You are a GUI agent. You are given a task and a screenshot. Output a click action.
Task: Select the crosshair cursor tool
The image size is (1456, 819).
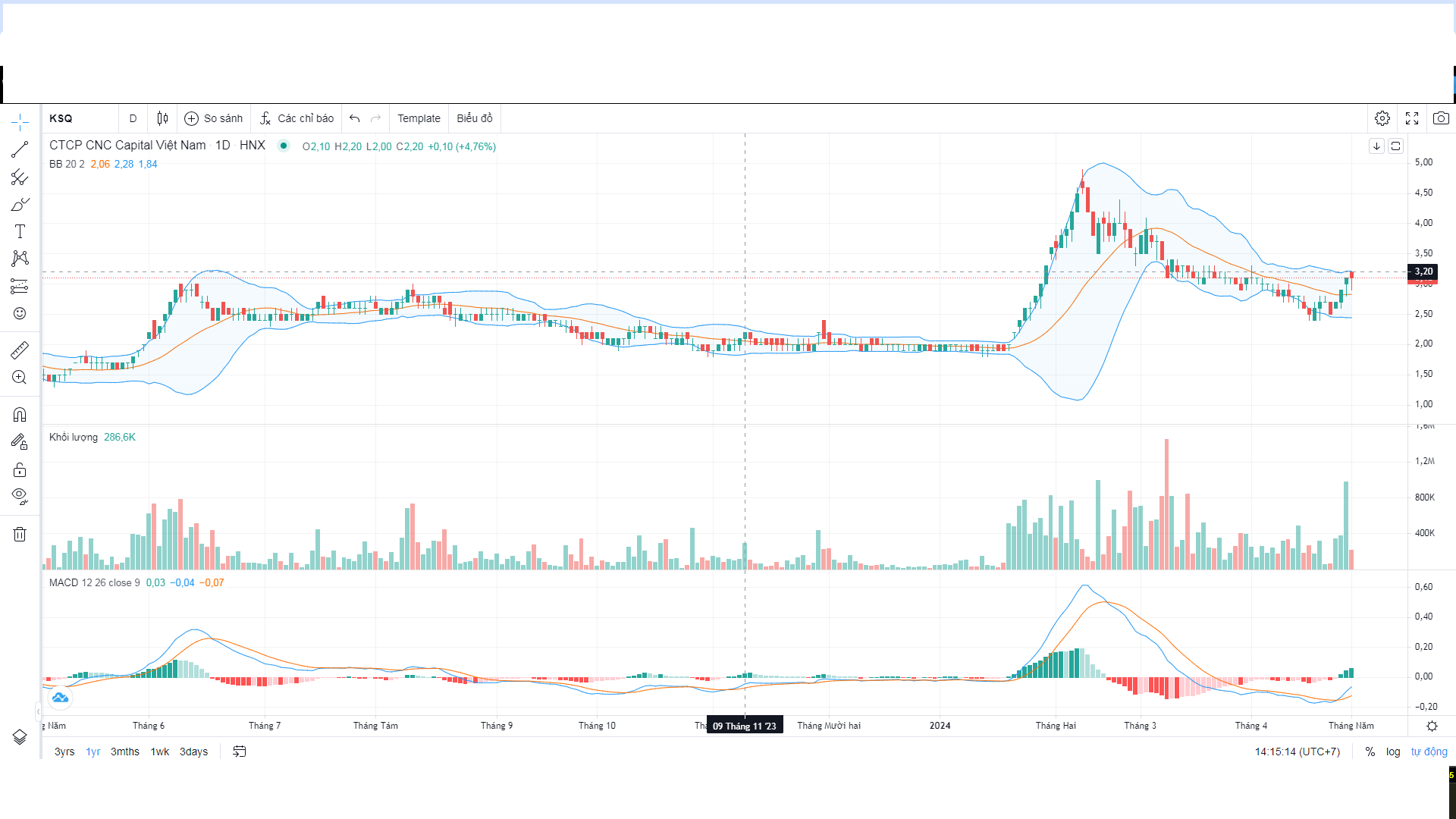tap(20, 122)
